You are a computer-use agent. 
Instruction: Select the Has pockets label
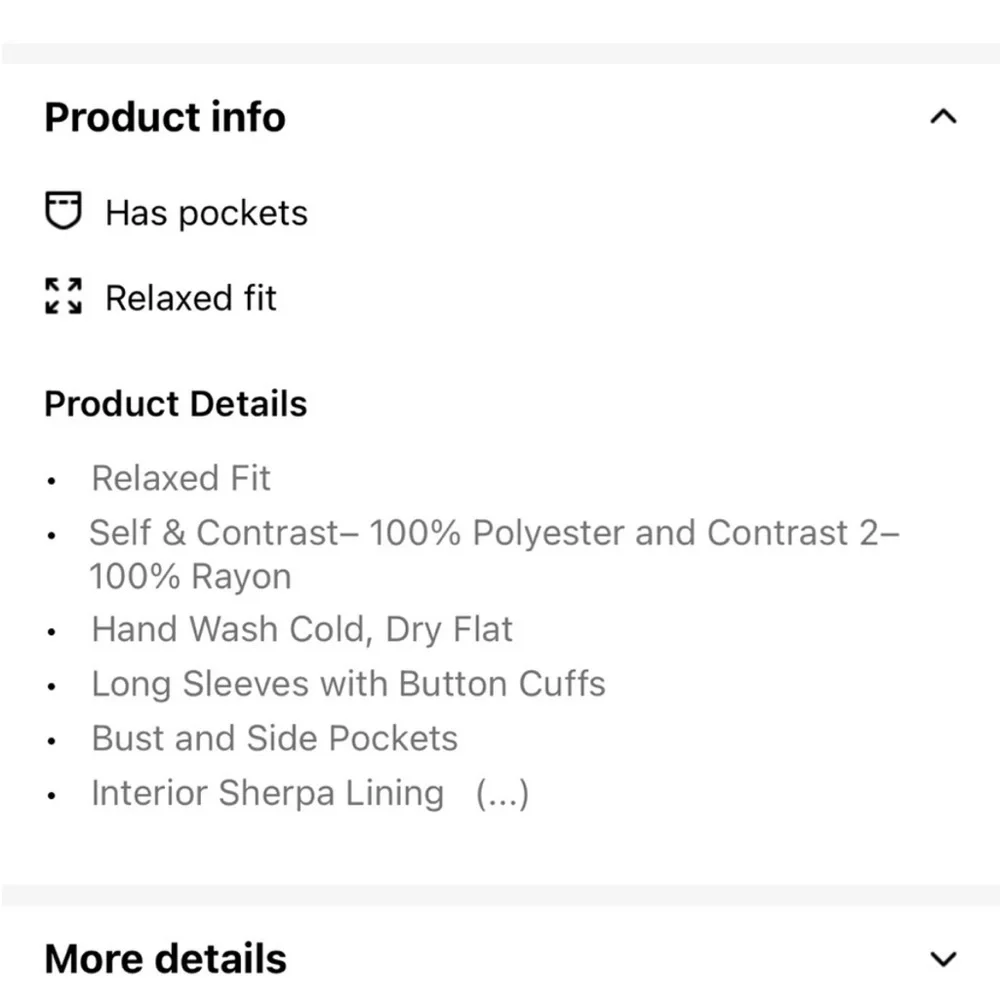click(x=206, y=212)
